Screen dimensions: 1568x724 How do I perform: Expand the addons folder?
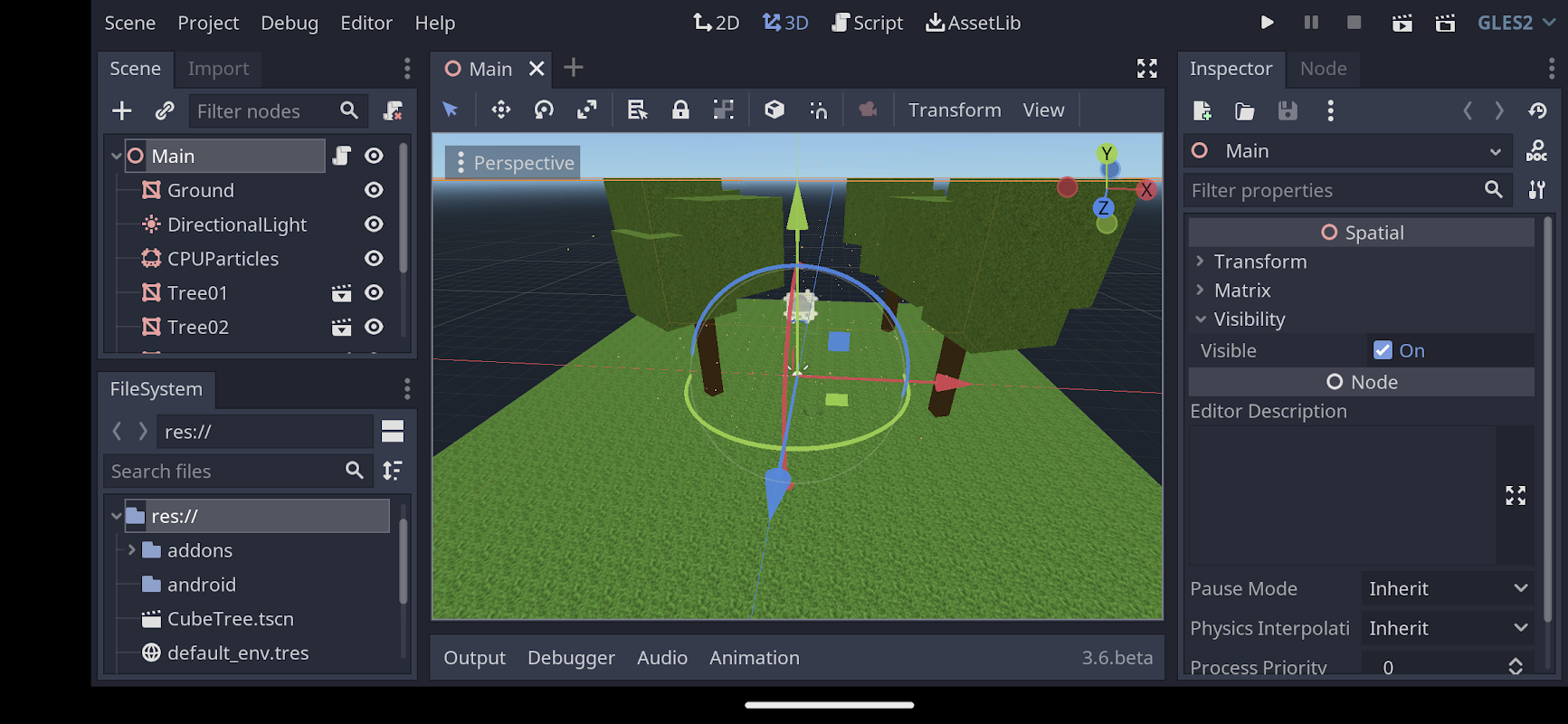tap(131, 550)
